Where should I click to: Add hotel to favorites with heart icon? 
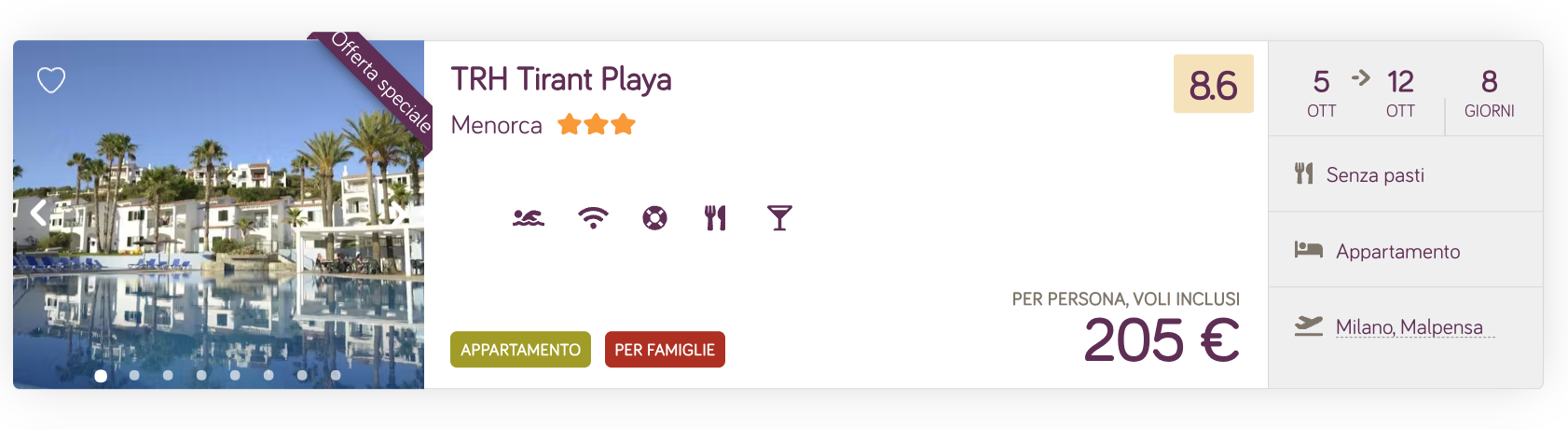point(51,80)
